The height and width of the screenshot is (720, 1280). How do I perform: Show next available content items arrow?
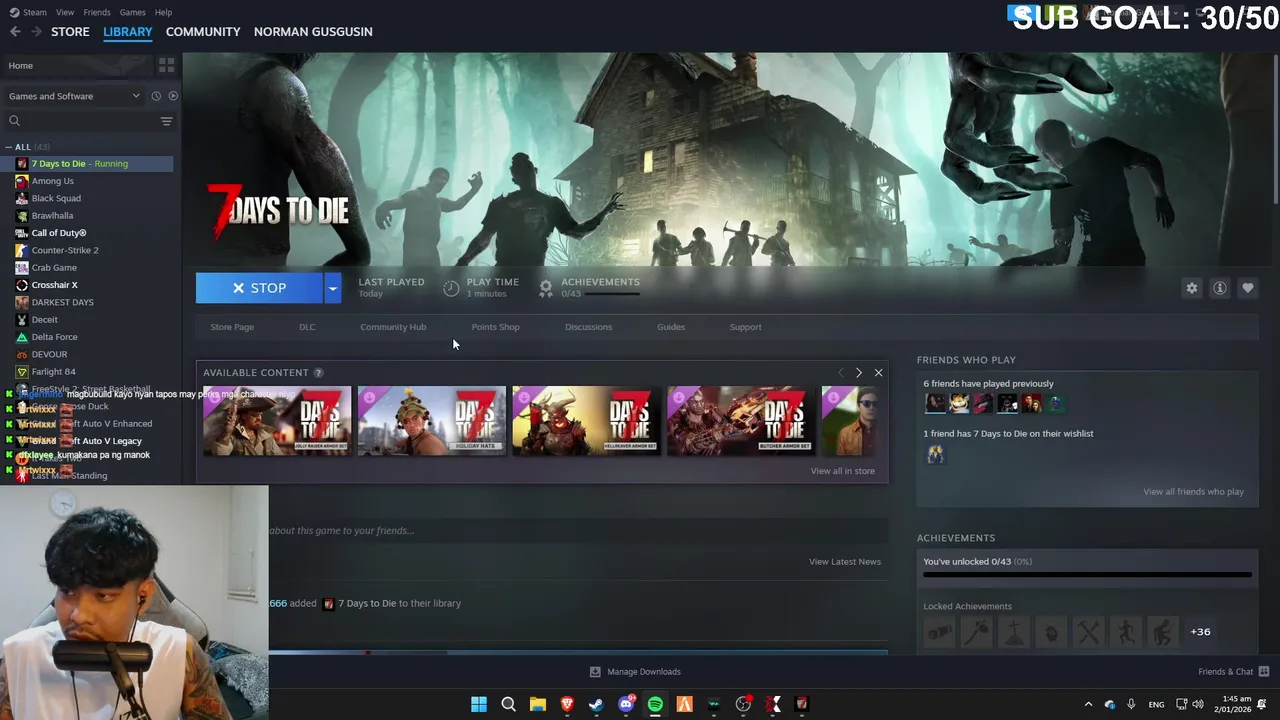[858, 373]
